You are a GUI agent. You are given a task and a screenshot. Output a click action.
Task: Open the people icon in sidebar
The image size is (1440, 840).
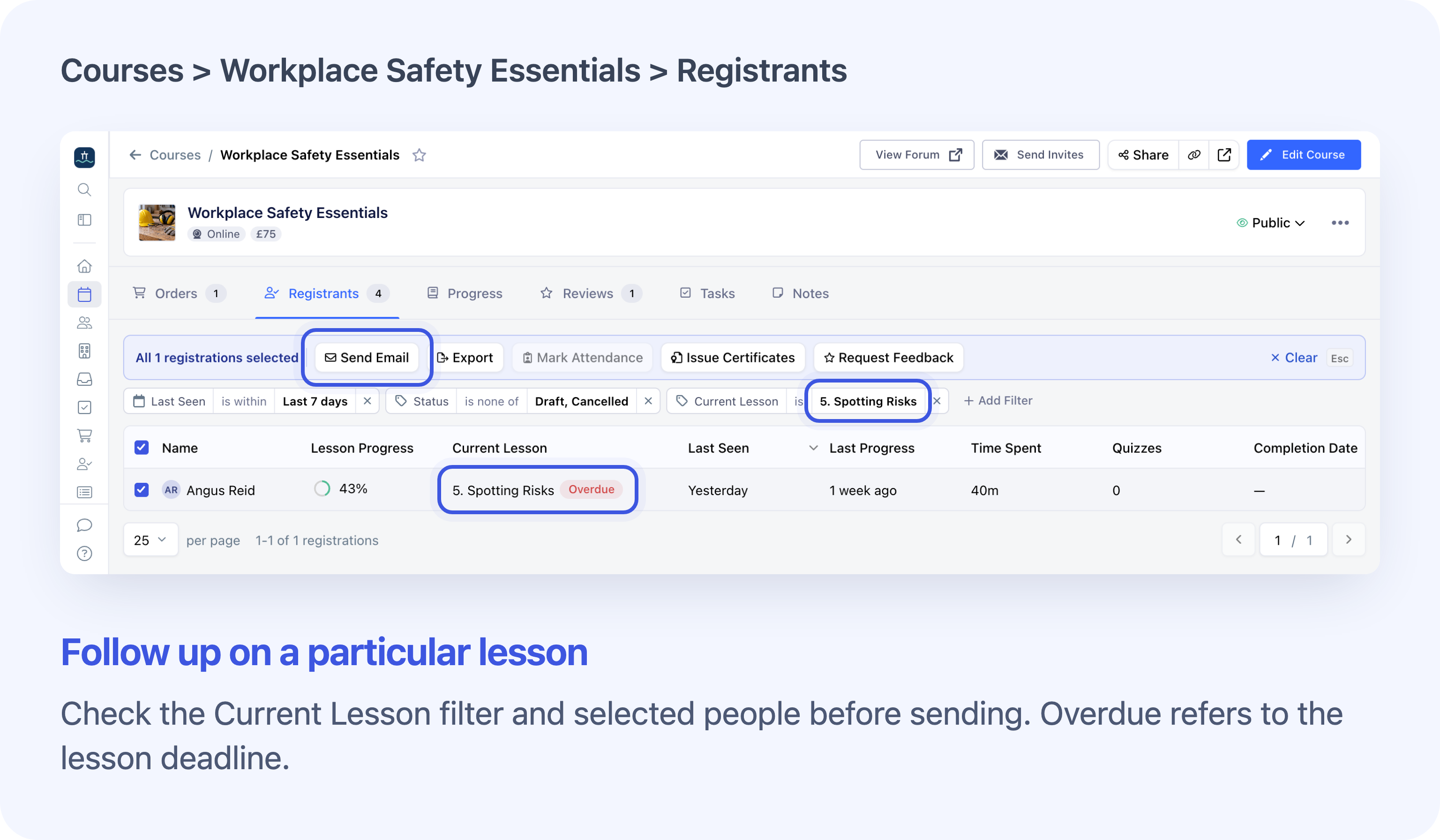[x=84, y=323]
